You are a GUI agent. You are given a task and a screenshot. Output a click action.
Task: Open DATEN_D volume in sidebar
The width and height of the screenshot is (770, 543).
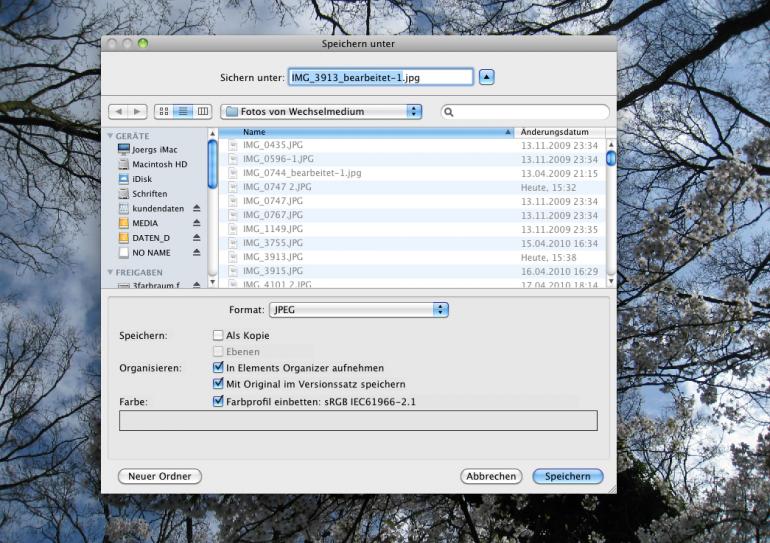[151, 238]
